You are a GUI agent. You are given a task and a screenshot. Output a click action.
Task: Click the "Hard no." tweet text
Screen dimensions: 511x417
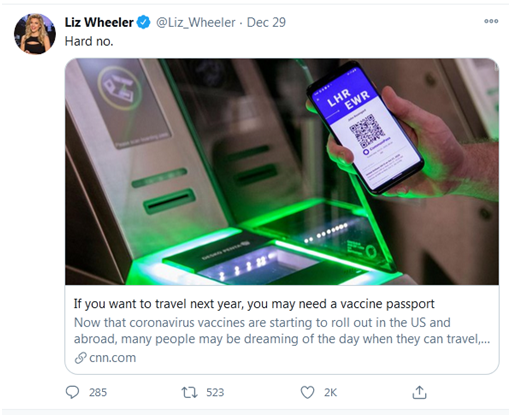[89, 41]
